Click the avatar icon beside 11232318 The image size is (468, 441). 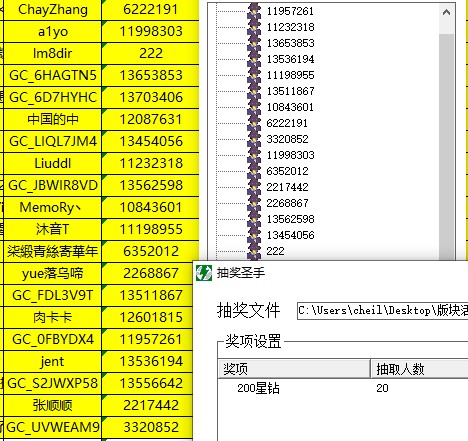tap(254, 27)
